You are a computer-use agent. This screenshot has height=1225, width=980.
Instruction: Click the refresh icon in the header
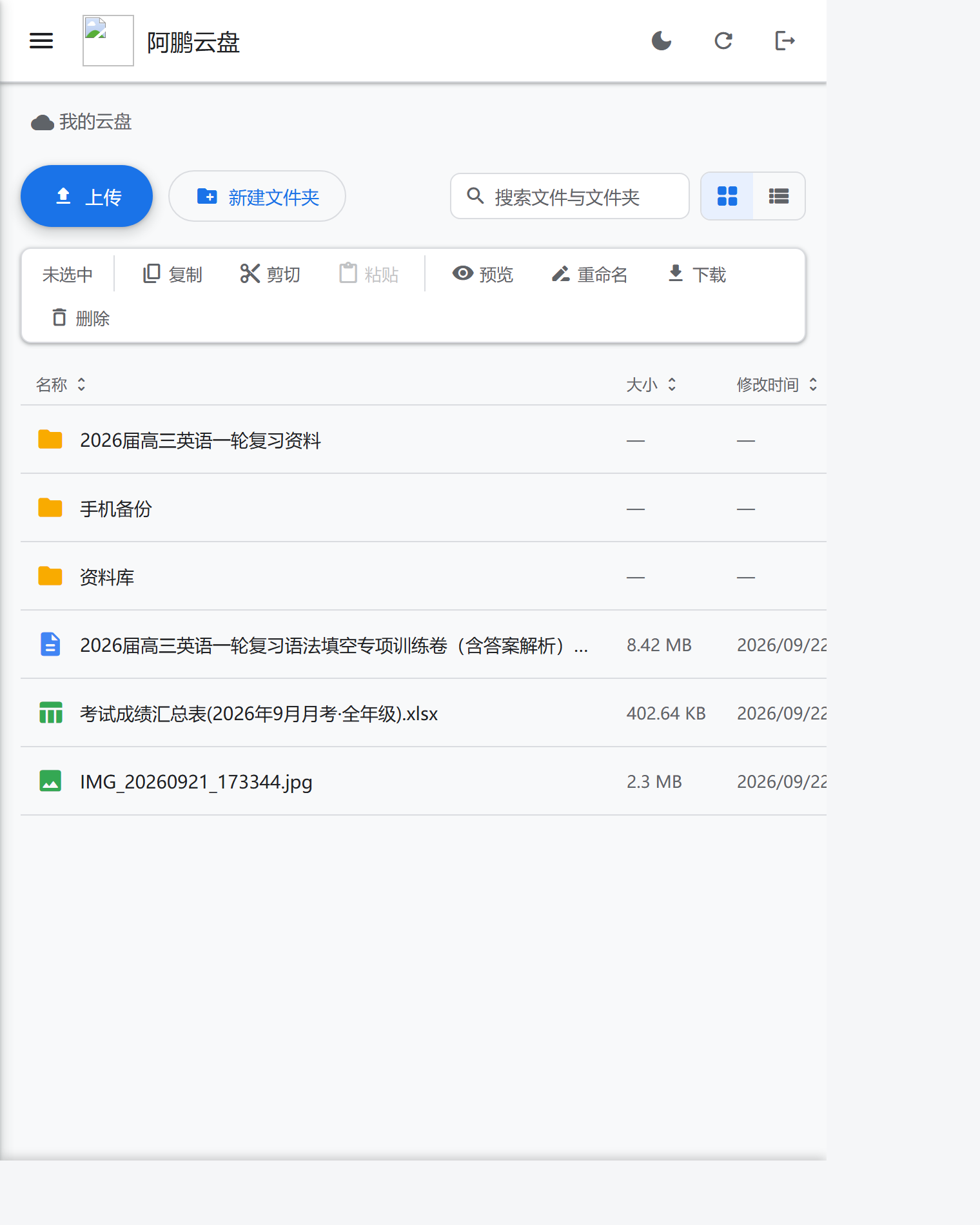(x=723, y=41)
